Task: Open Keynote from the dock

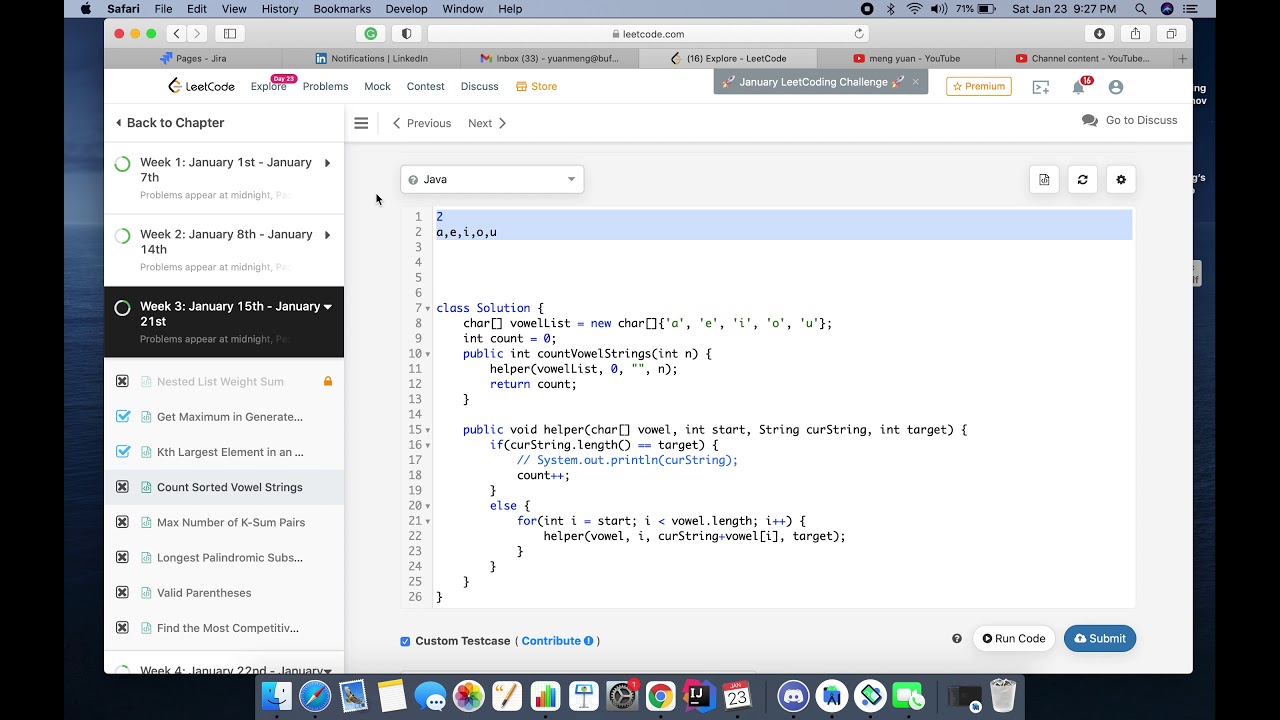Action: pos(584,695)
